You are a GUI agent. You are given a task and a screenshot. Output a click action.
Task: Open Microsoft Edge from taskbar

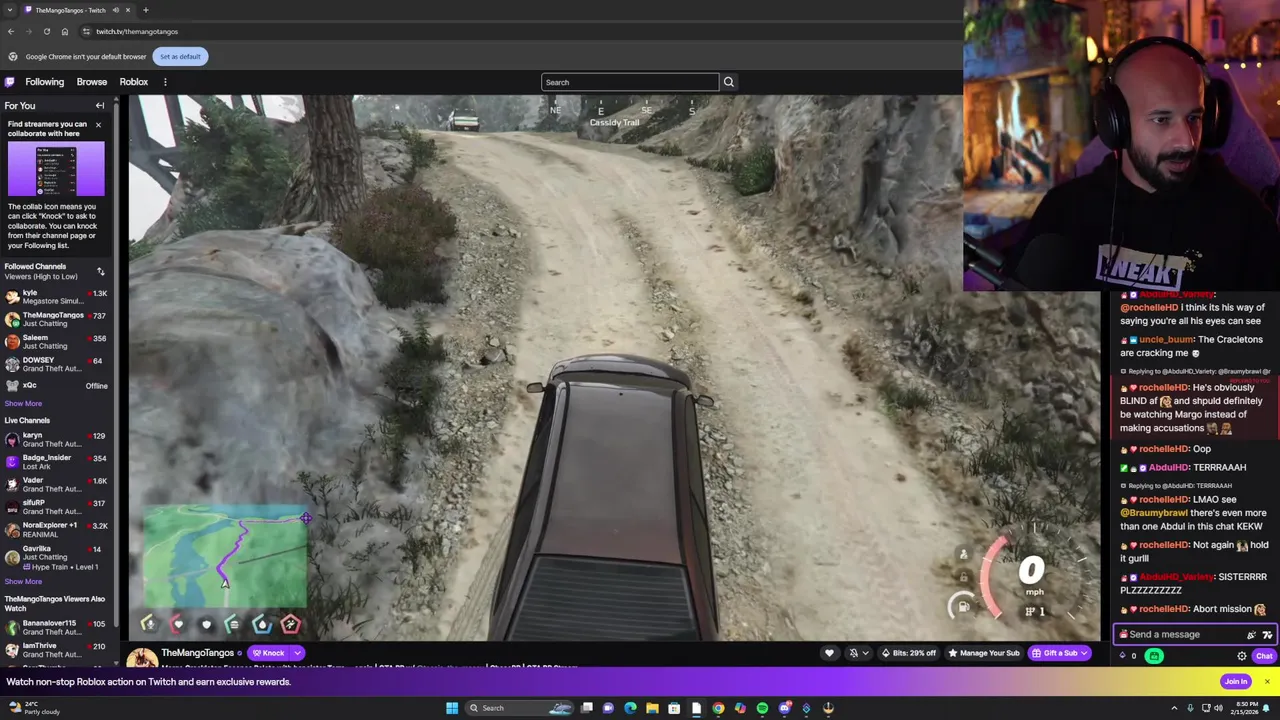coord(630,708)
